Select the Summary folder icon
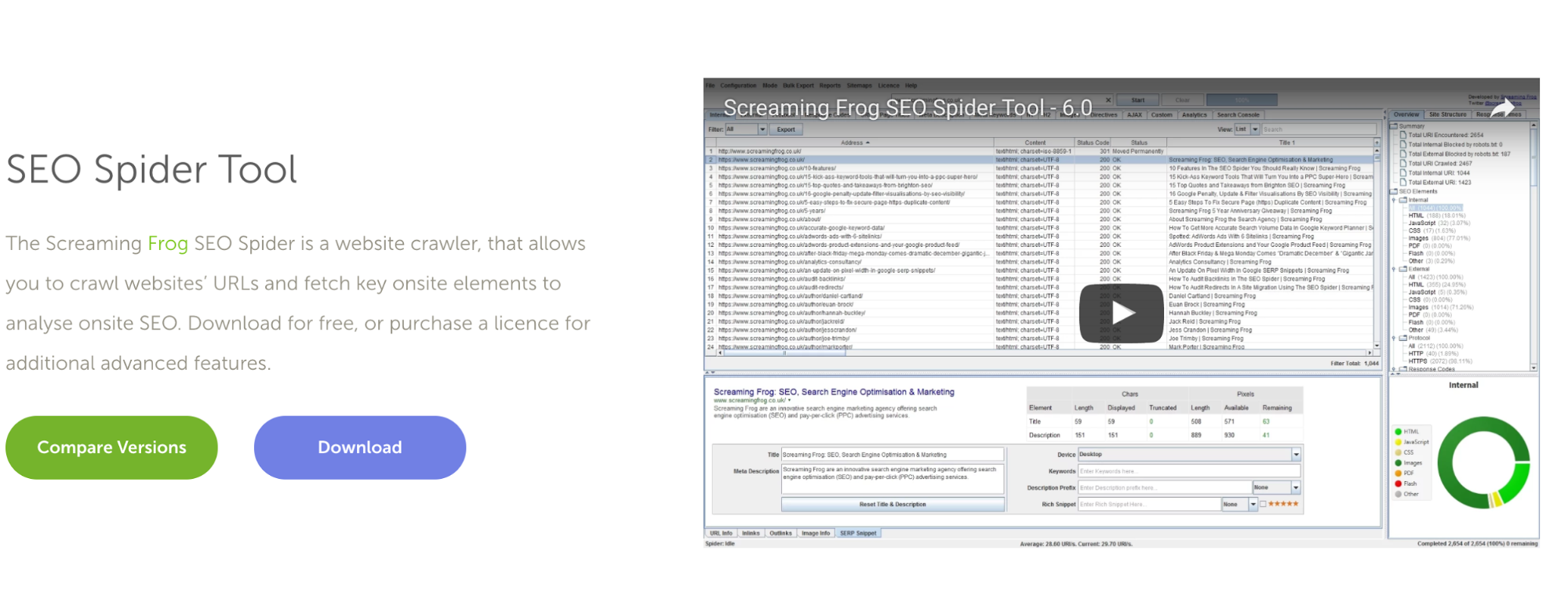 click(x=1394, y=125)
